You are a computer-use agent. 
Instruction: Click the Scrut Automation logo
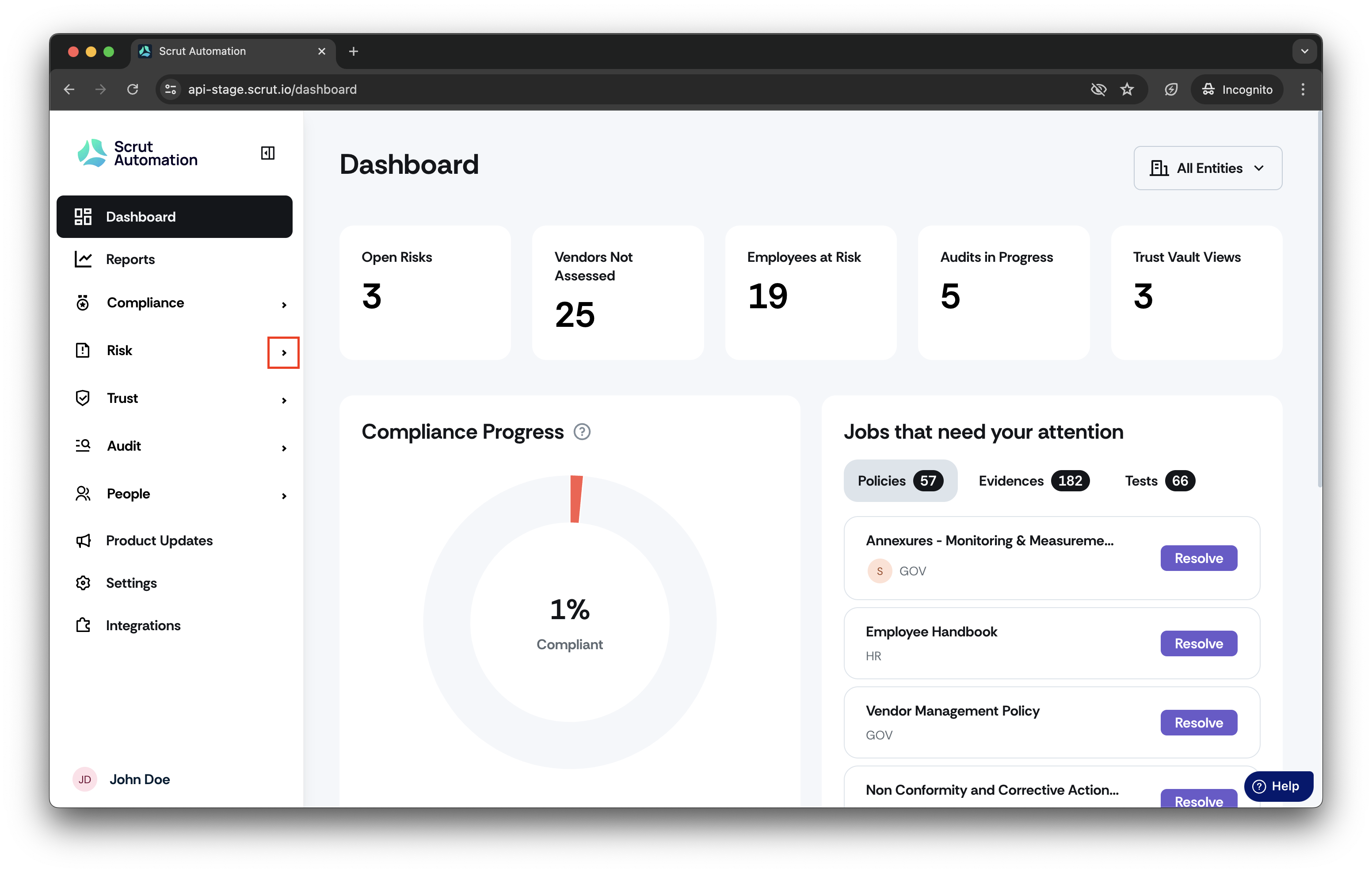point(137,153)
